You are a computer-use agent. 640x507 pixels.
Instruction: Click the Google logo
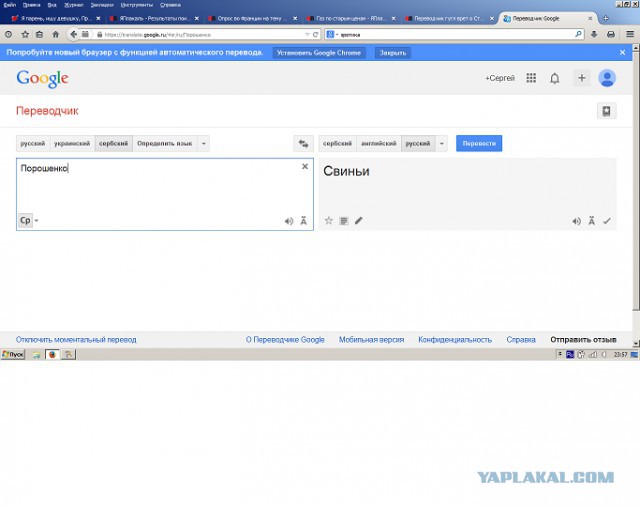point(42,78)
